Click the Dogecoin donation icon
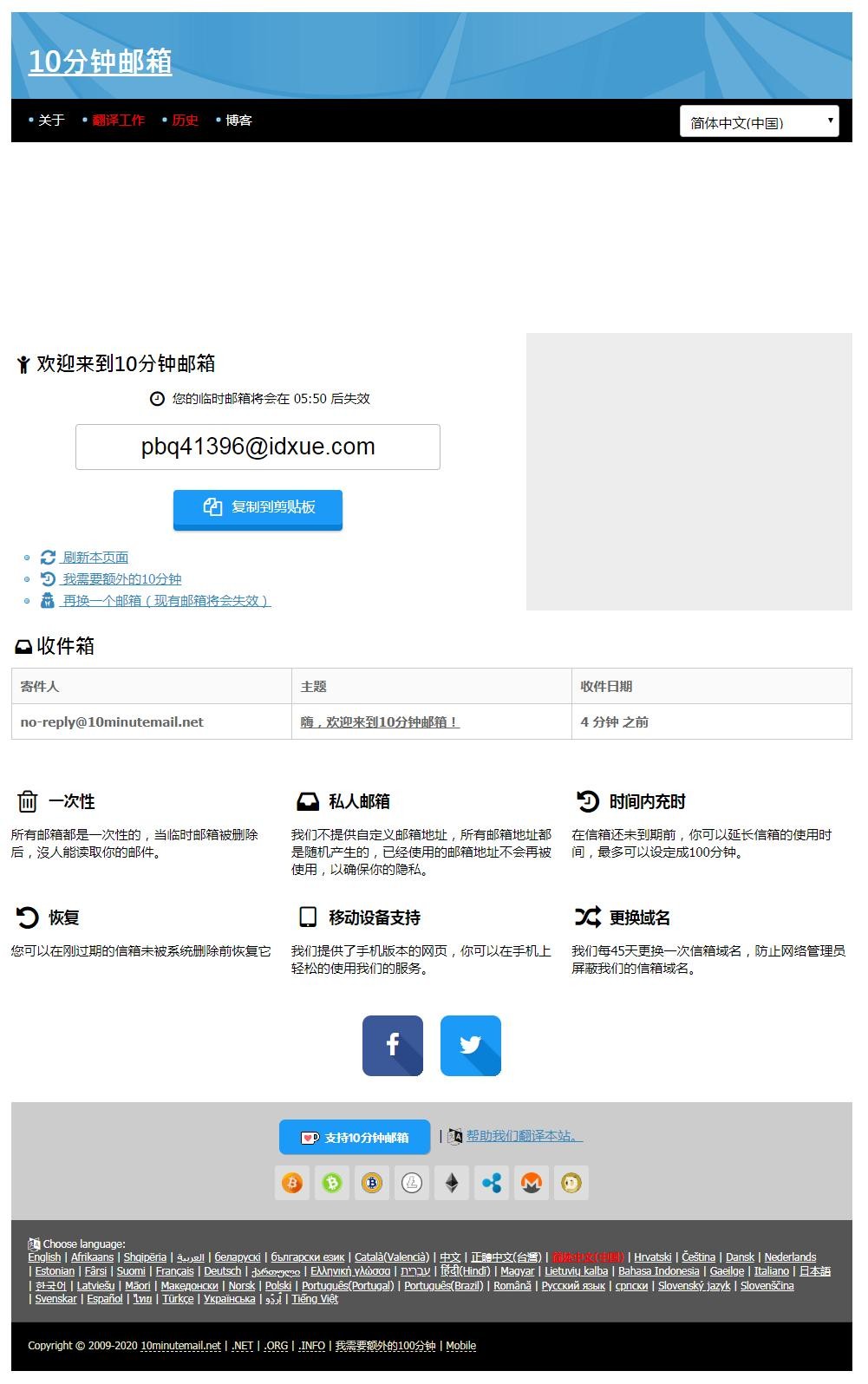Viewport: 868px width, 1384px height. coord(571,1183)
